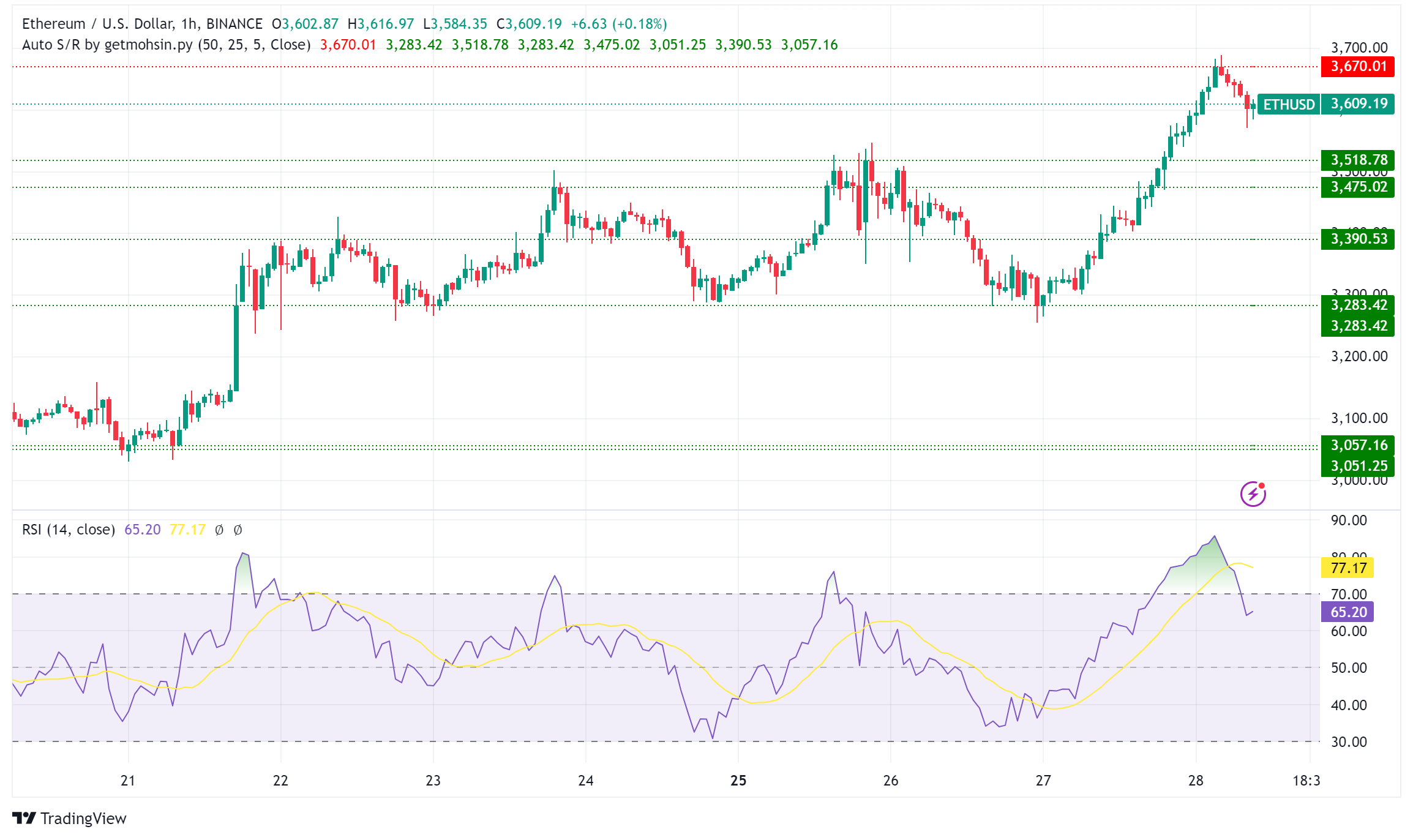This screenshot has width=1413, height=840.
Task: Click the 3,100.00 price scale tick
Action: tap(1359, 418)
